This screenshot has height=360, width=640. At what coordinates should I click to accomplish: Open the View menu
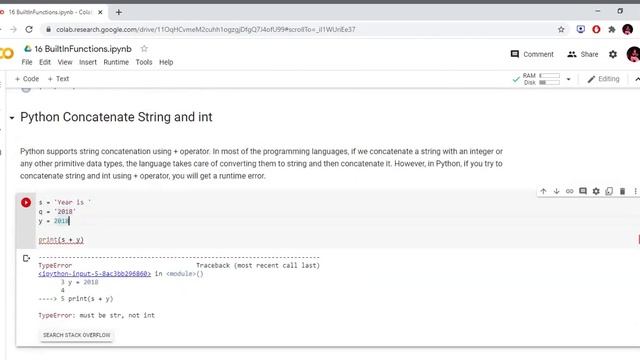click(65, 62)
